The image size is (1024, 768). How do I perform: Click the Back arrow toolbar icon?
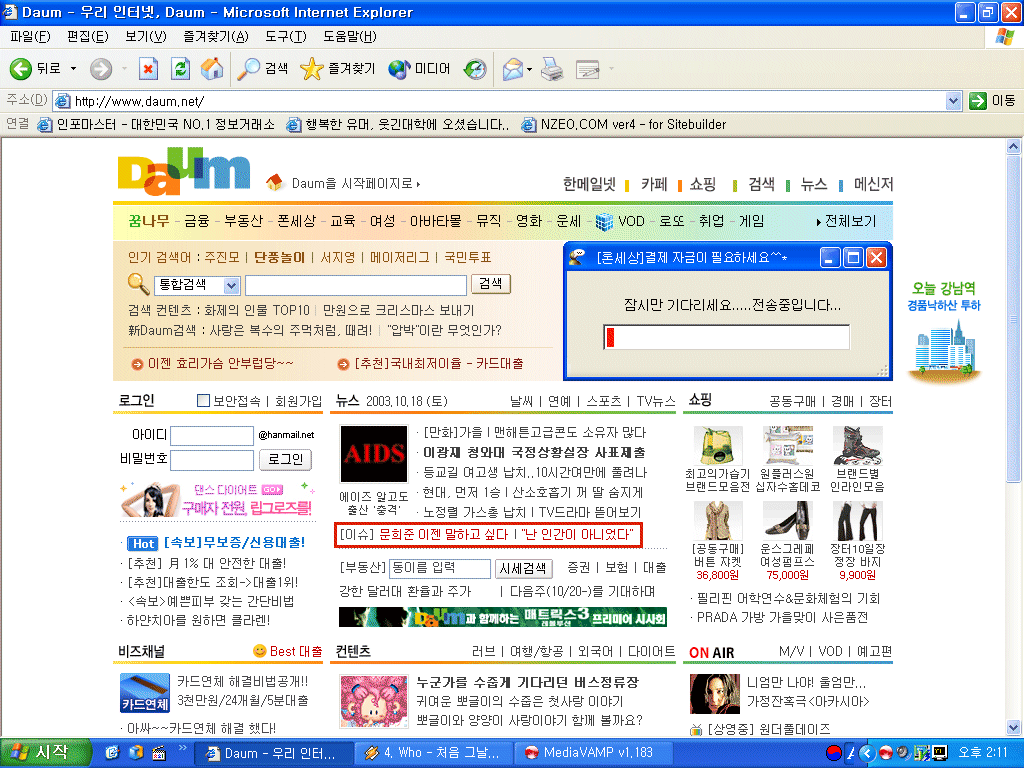21,69
